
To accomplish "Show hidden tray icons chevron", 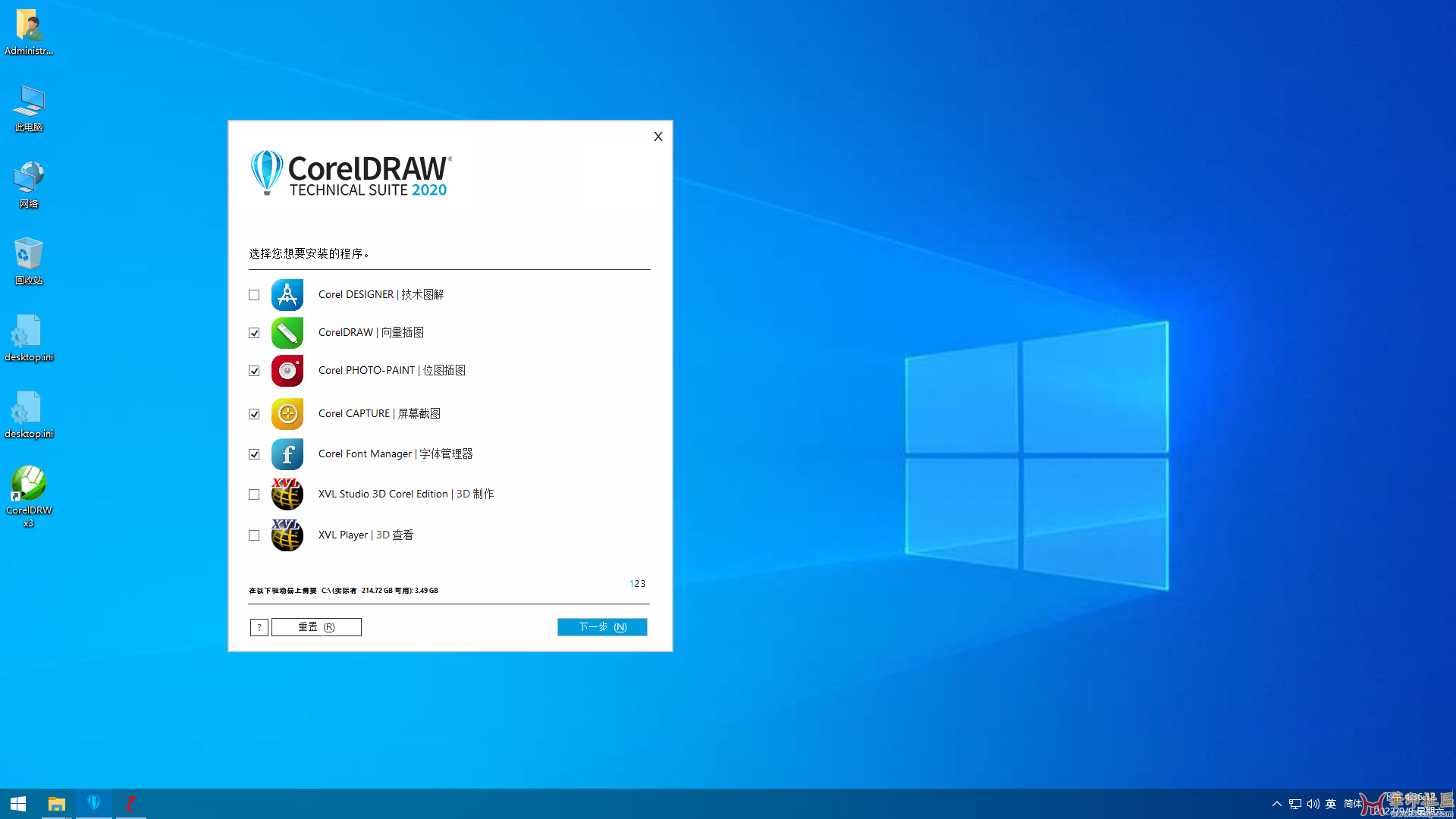I will point(1277,804).
